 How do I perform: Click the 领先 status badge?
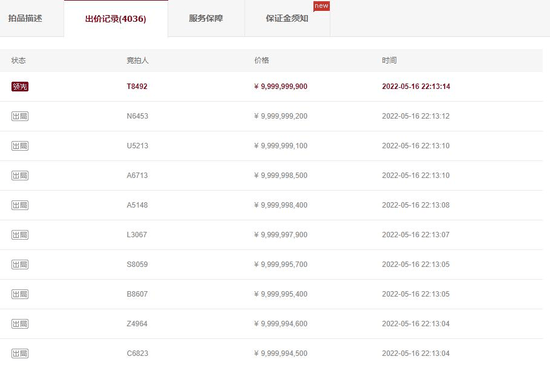20,87
